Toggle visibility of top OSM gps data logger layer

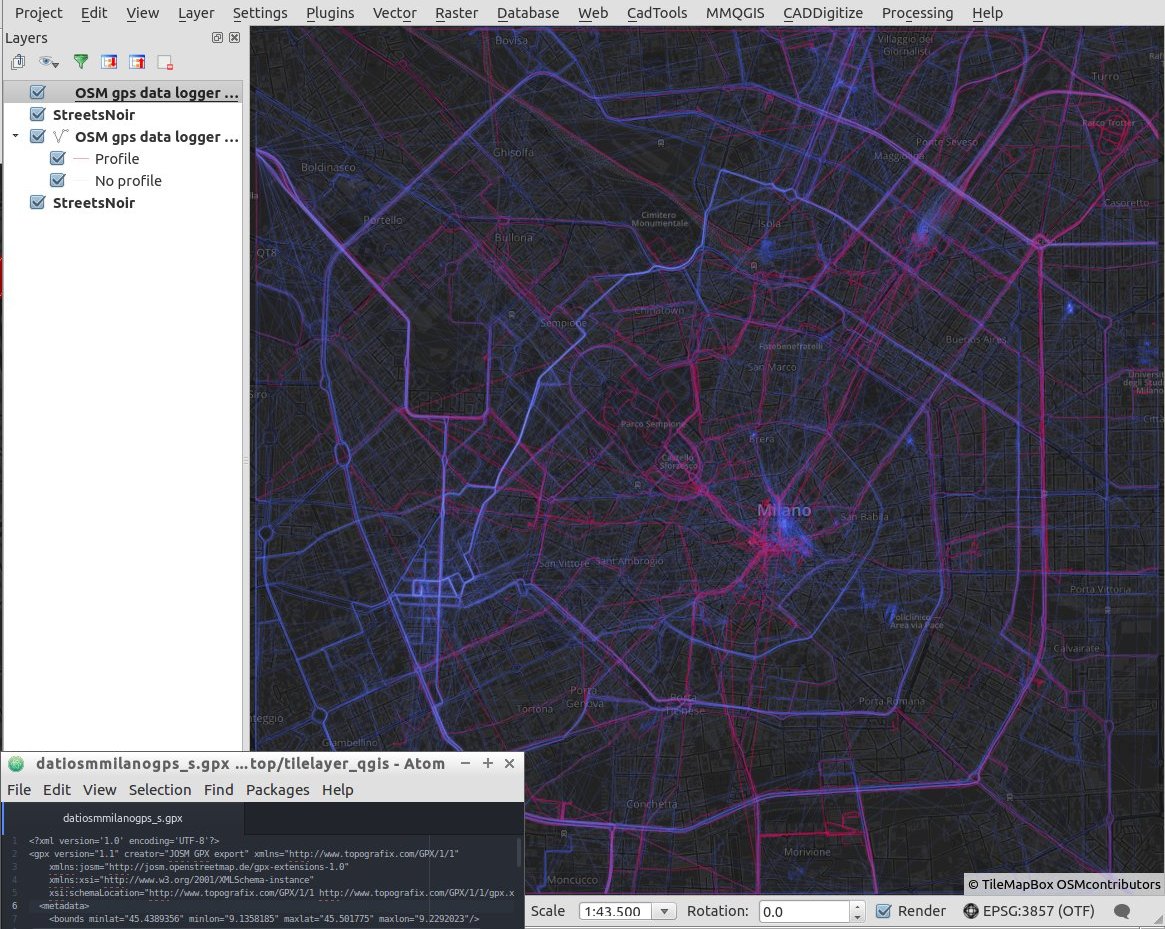point(38,92)
